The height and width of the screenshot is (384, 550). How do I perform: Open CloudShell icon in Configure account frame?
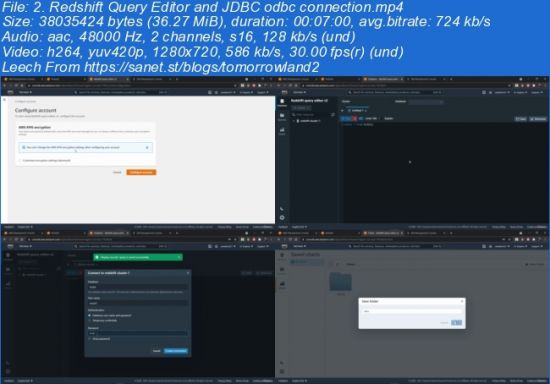point(210,92)
